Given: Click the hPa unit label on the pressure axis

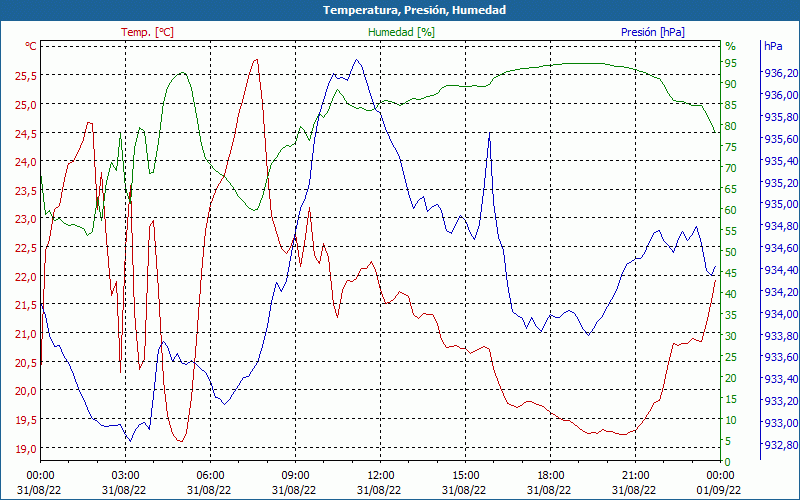Looking at the screenshot, I should point(773,46).
